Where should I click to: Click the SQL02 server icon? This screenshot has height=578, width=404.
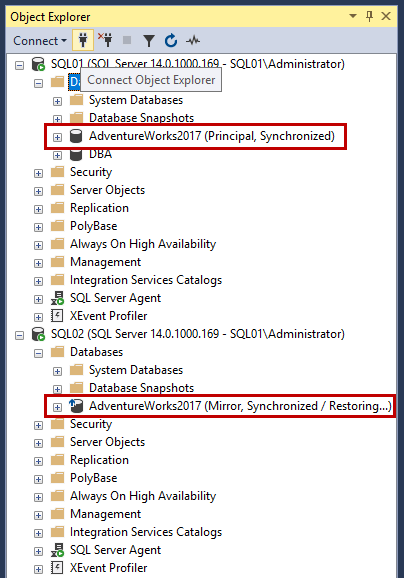(x=38, y=334)
